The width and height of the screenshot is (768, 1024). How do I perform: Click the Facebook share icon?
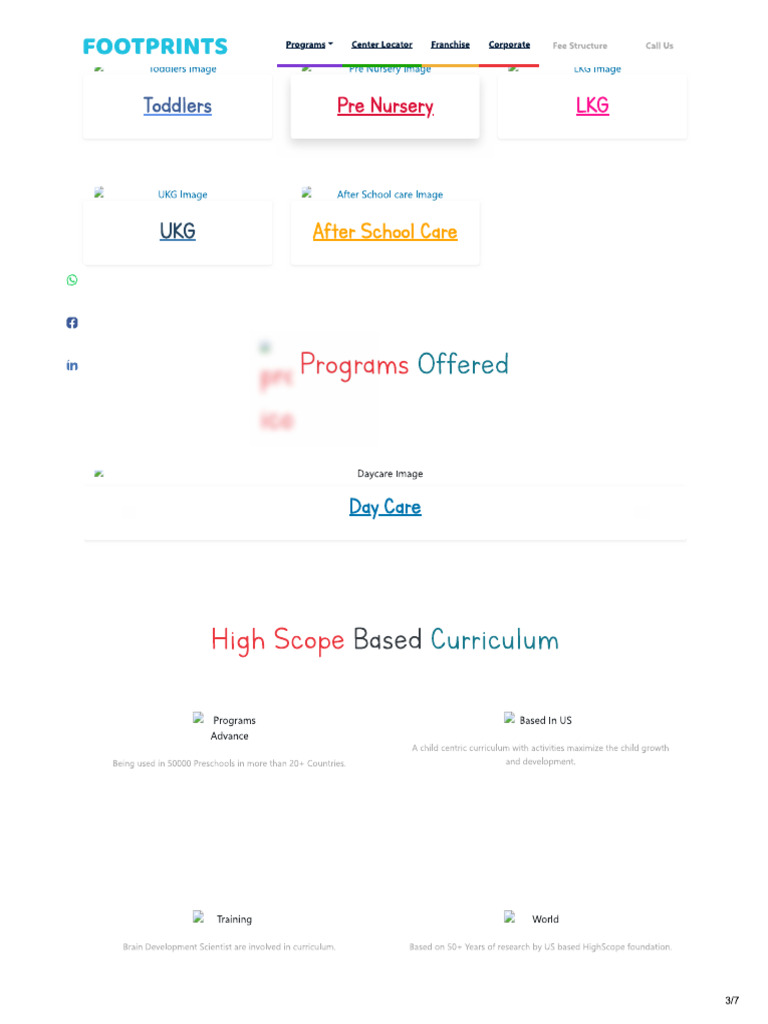72,323
